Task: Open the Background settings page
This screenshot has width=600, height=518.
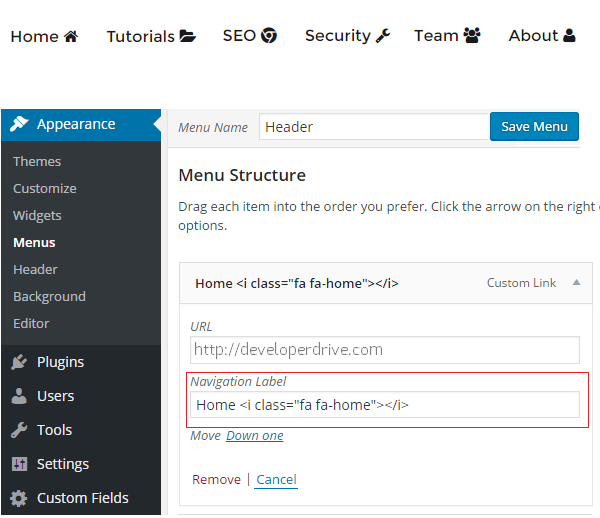Action: pos(49,296)
